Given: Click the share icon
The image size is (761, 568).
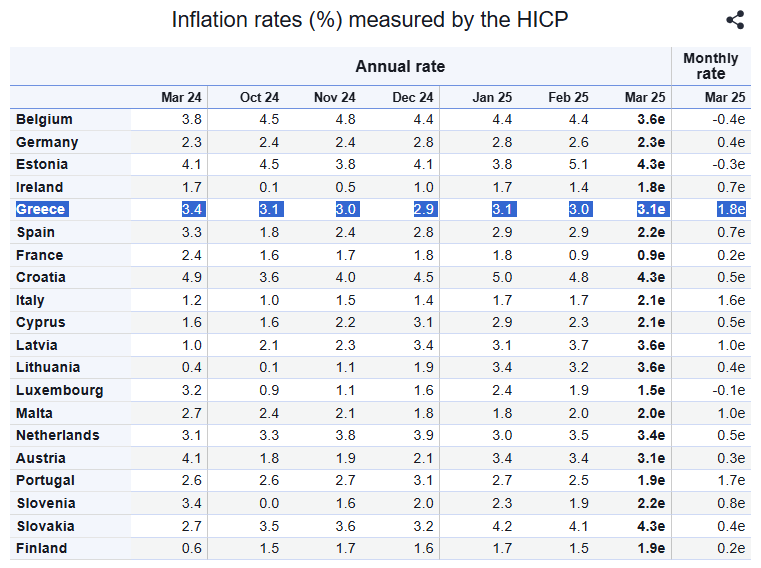Looking at the screenshot, I should point(735,20).
